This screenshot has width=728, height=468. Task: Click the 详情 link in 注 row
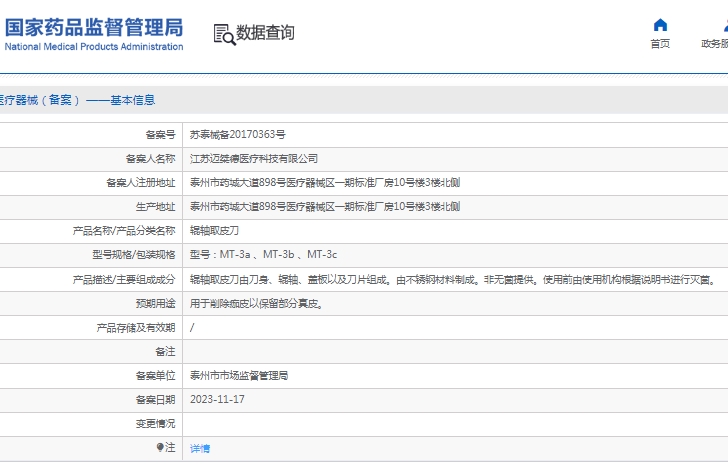tap(200, 448)
